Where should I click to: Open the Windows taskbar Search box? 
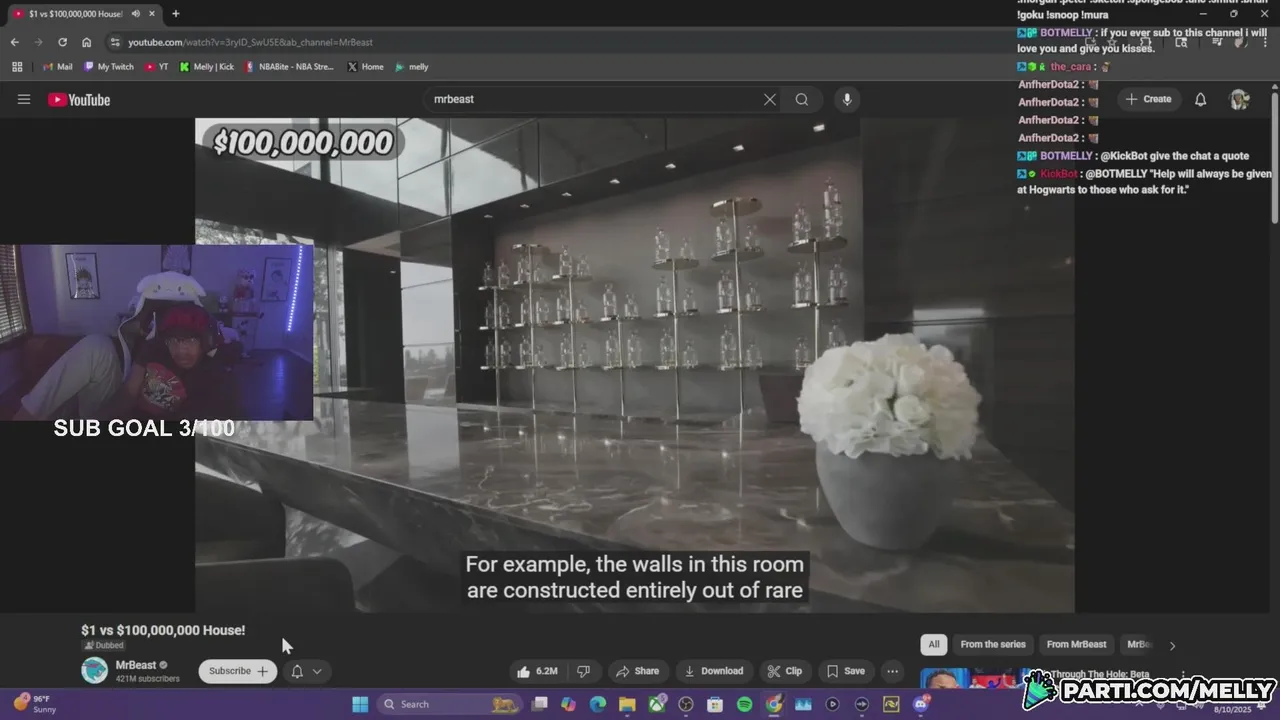(450, 704)
